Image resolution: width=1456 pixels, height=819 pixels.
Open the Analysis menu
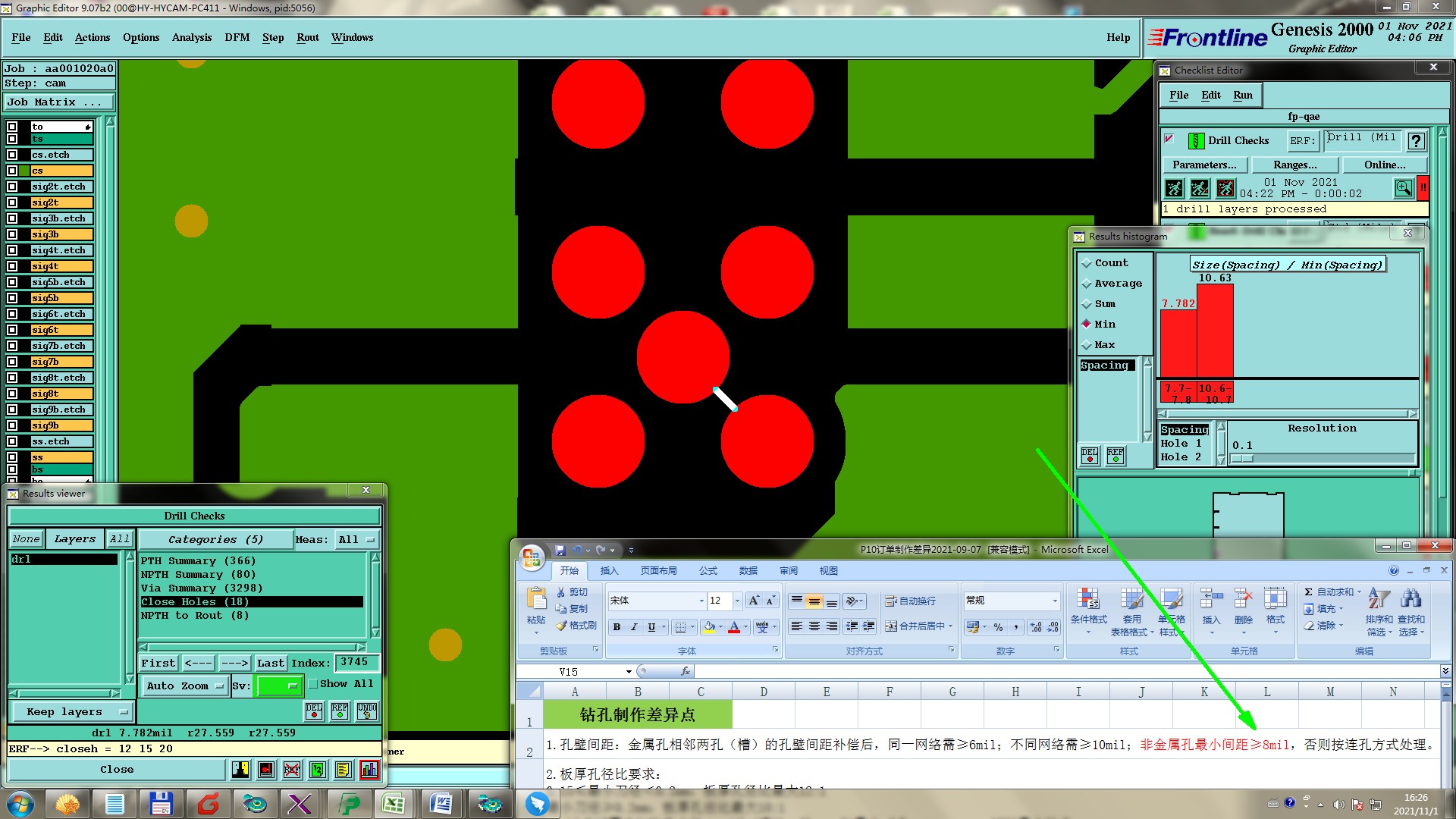point(191,37)
